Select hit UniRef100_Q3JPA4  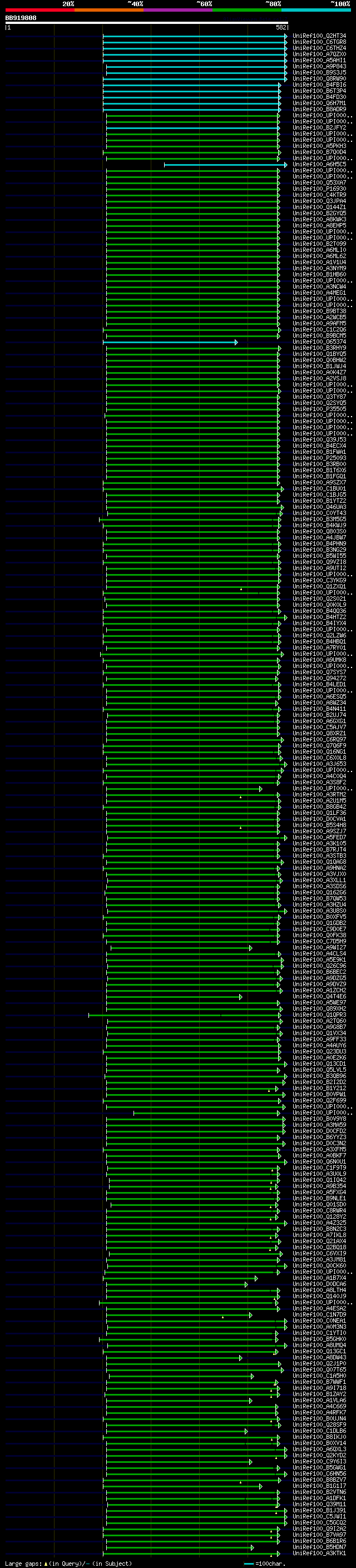coord(319,201)
